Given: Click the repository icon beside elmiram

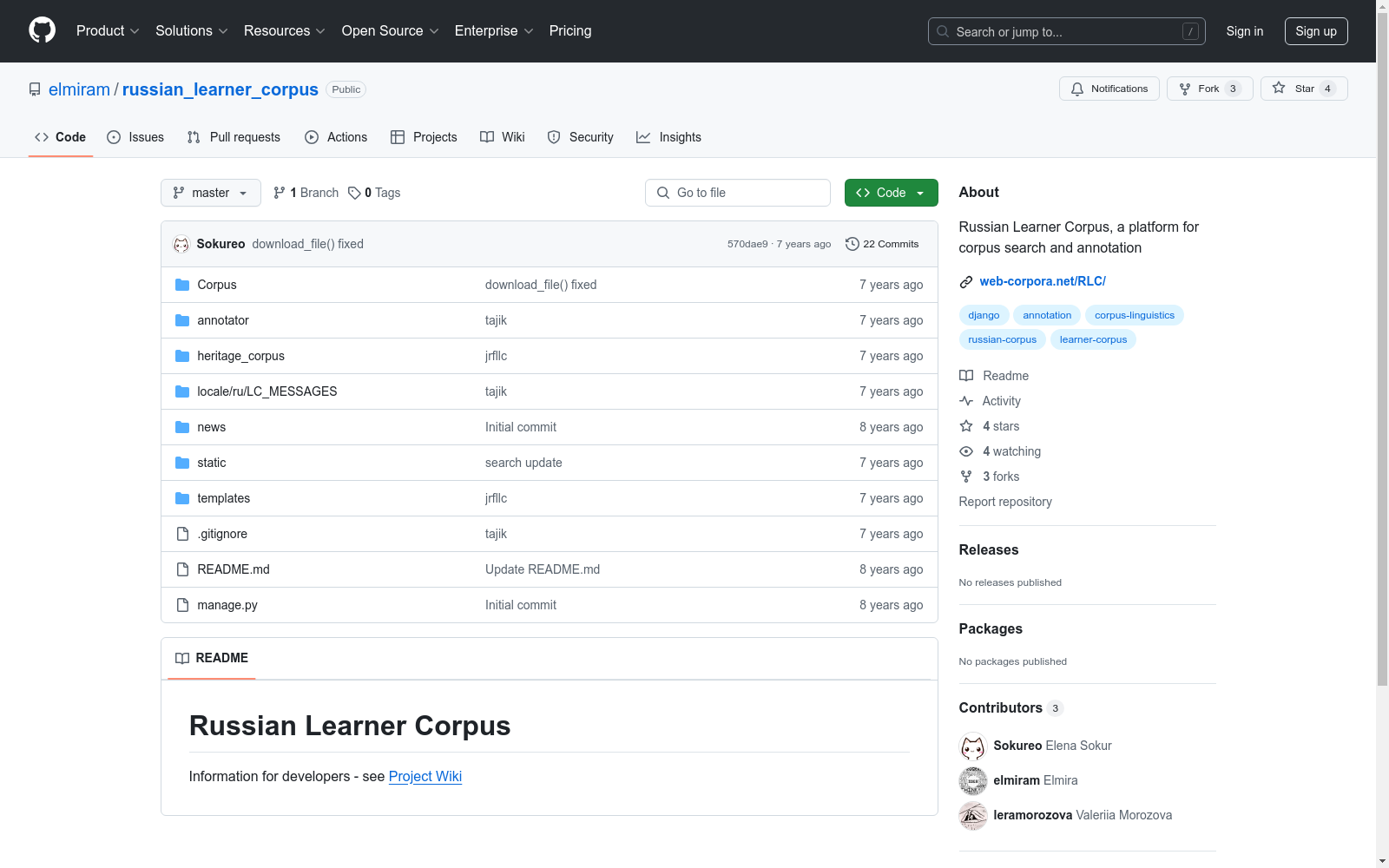Looking at the screenshot, I should pos(35,89).
